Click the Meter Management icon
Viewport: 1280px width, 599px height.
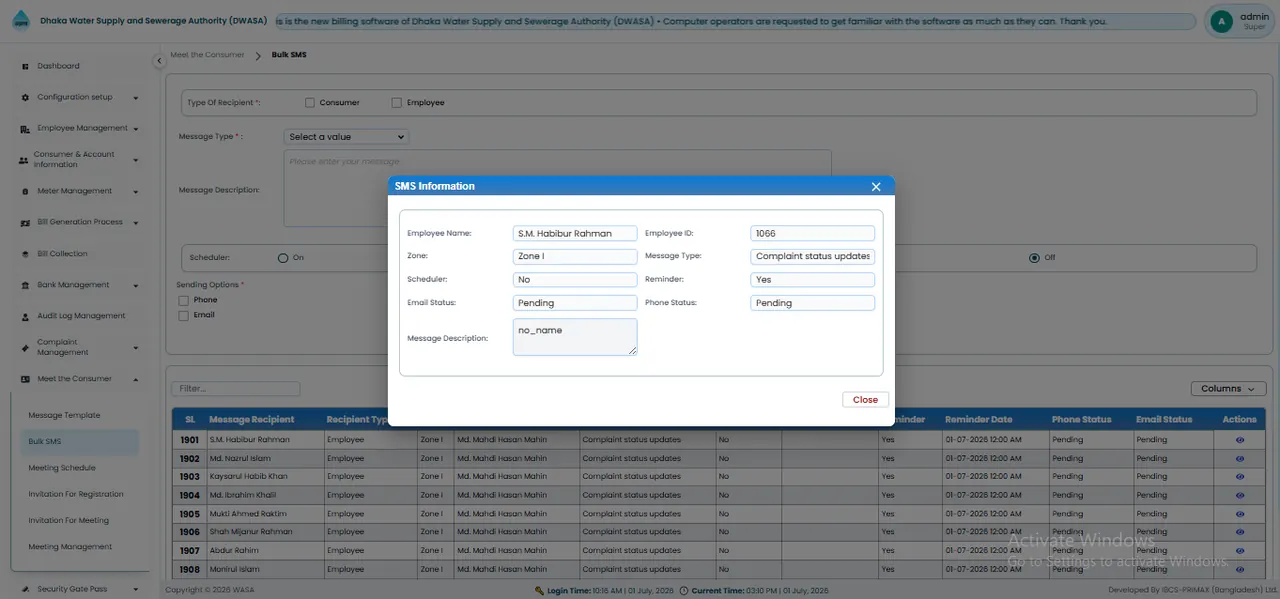(x=25, y=191)
